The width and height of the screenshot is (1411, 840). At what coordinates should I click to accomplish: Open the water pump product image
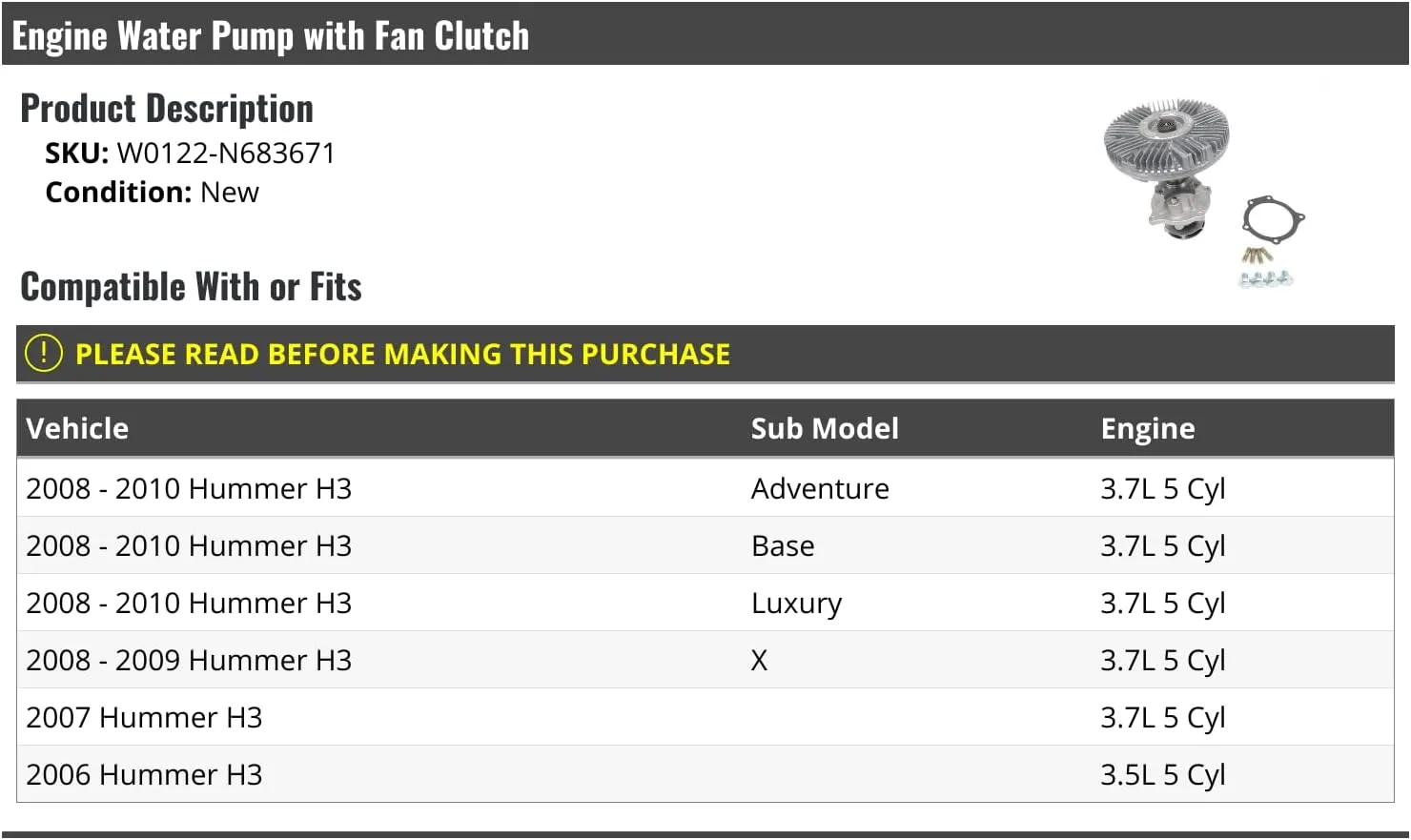click(x=1204, y=193)
